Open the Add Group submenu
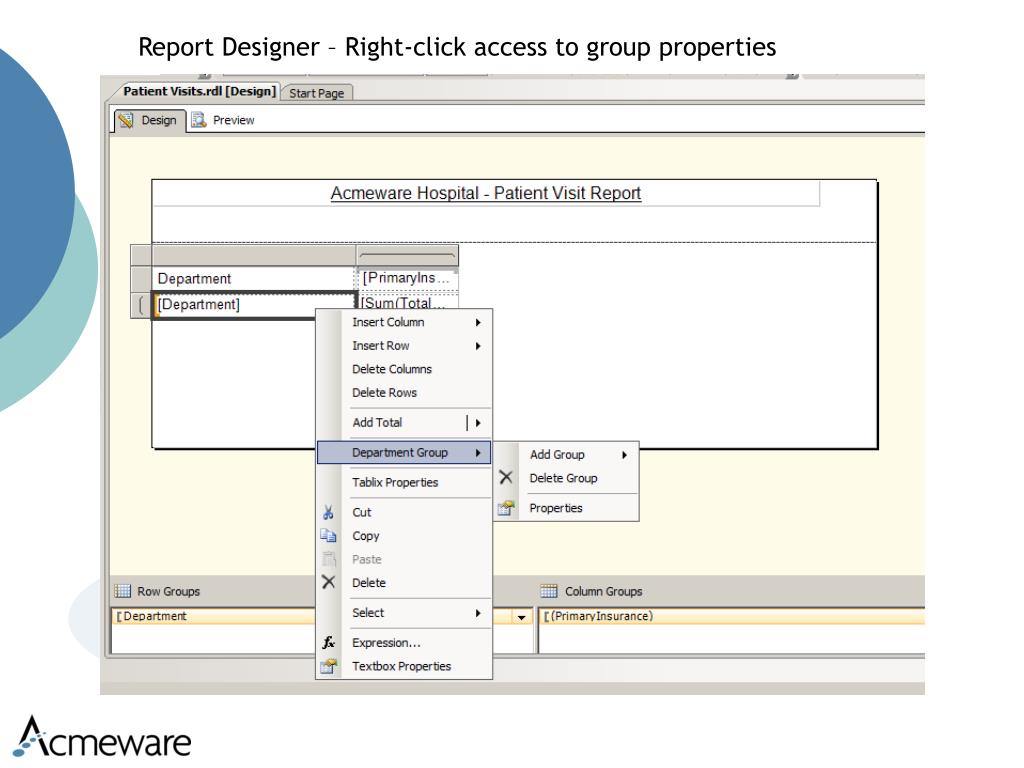Screen dimensions: 1024x768 pos(566,455)
